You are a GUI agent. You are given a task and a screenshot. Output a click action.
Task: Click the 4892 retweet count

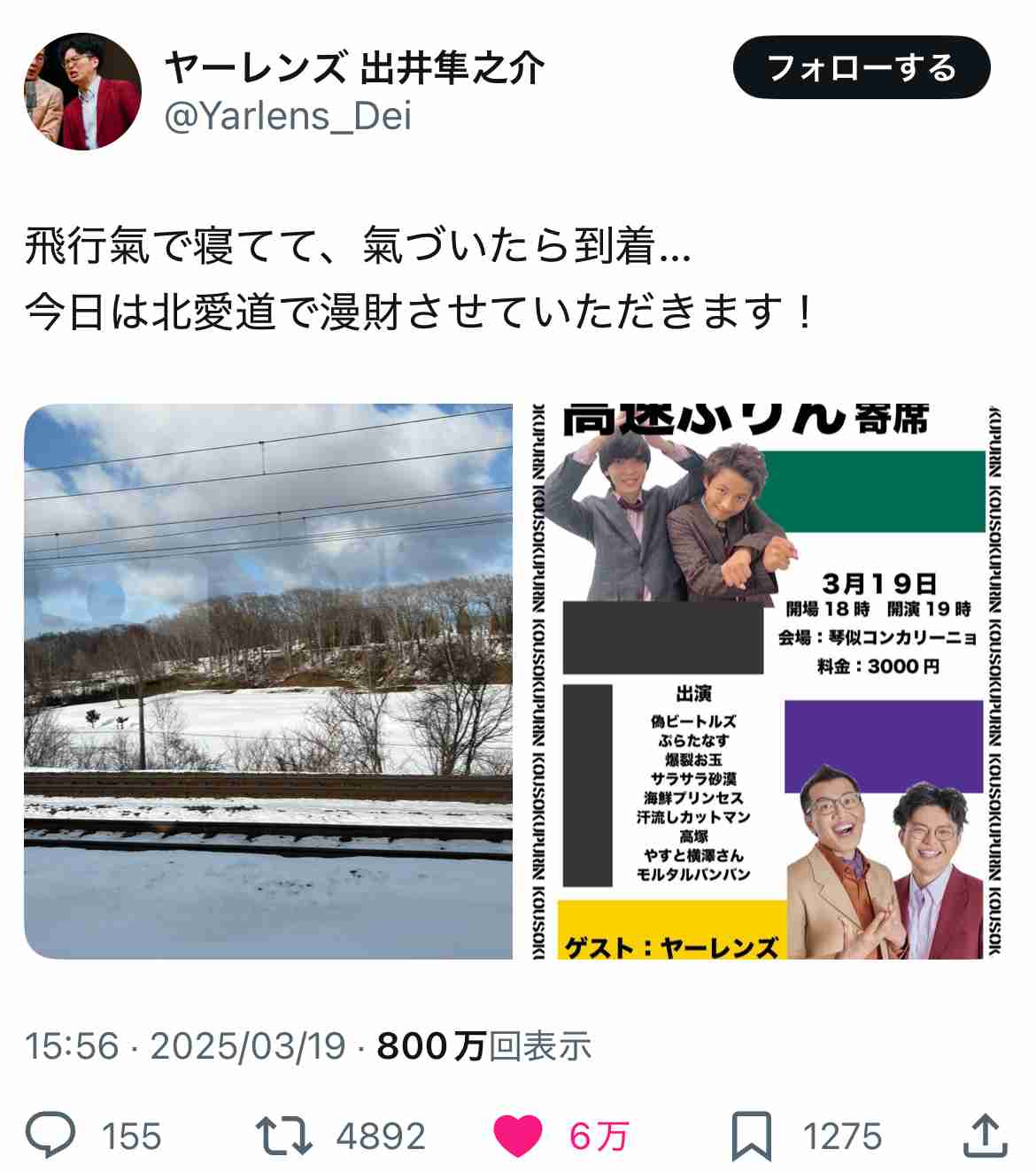click(x=381, y=1137)
